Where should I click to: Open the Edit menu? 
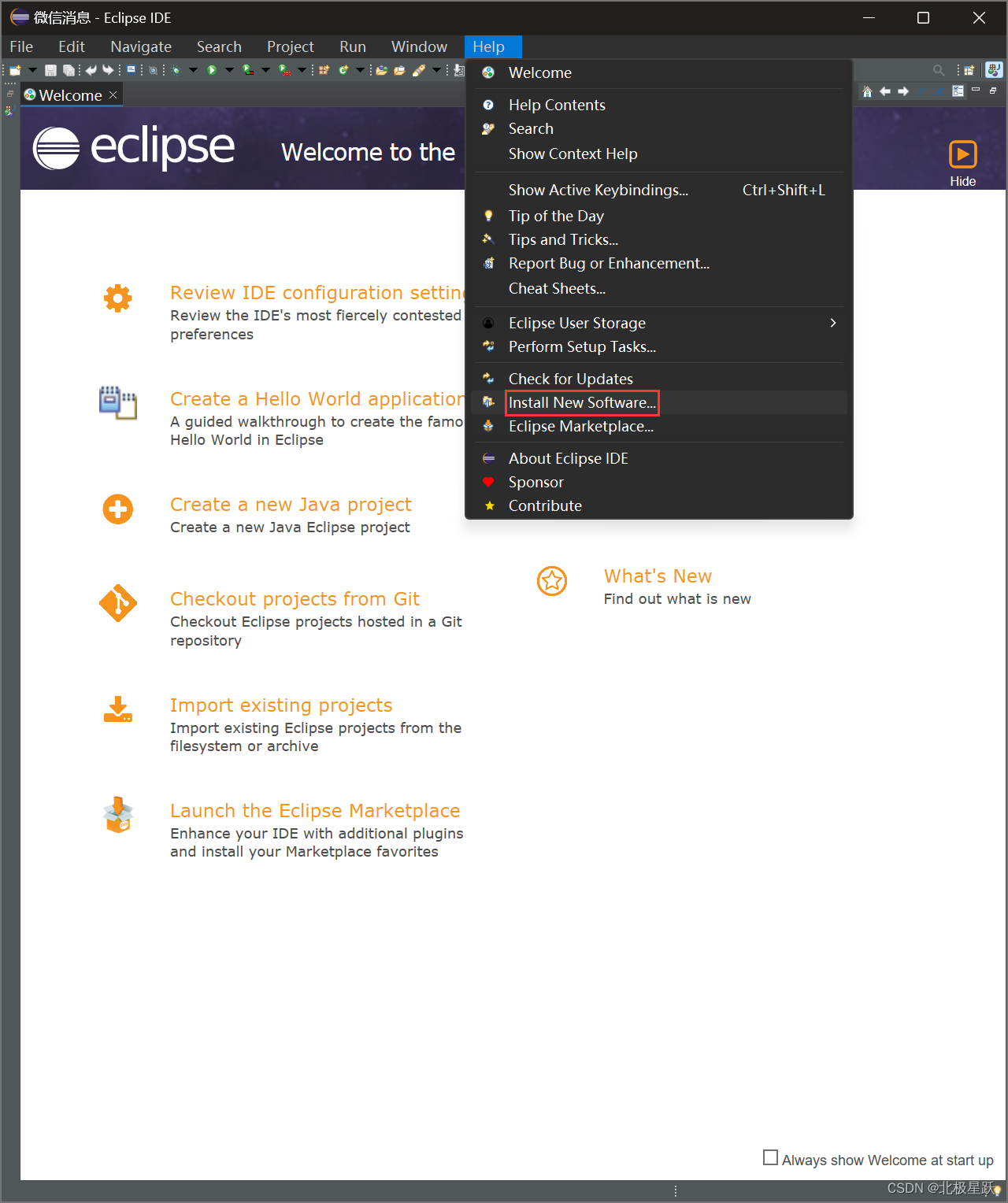pyautogui.click(x=72, y=46)
